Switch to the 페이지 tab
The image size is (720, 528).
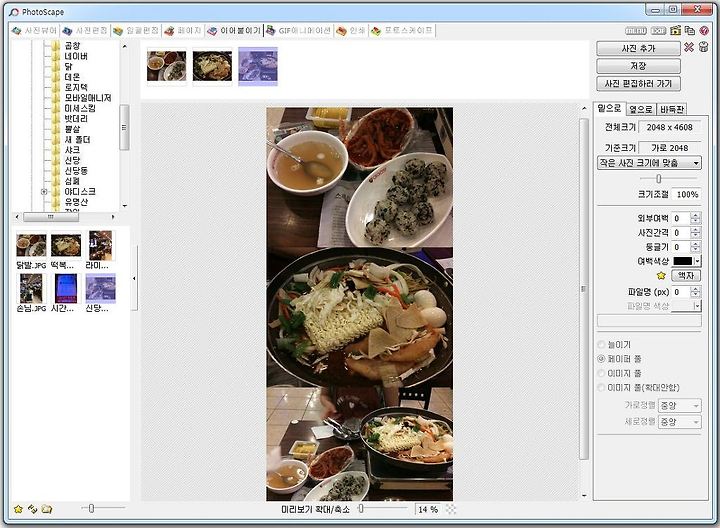[x=183, y=31]
